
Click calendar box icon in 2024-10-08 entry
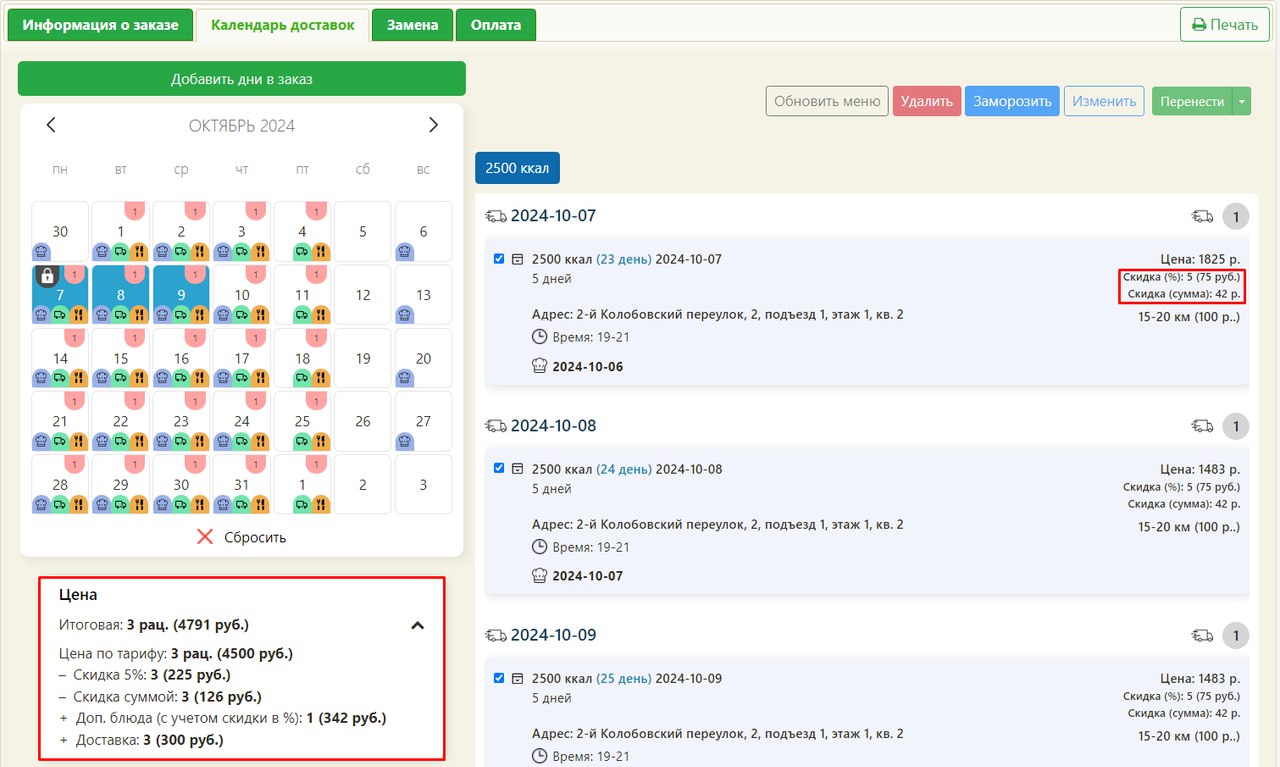point(517,469)
